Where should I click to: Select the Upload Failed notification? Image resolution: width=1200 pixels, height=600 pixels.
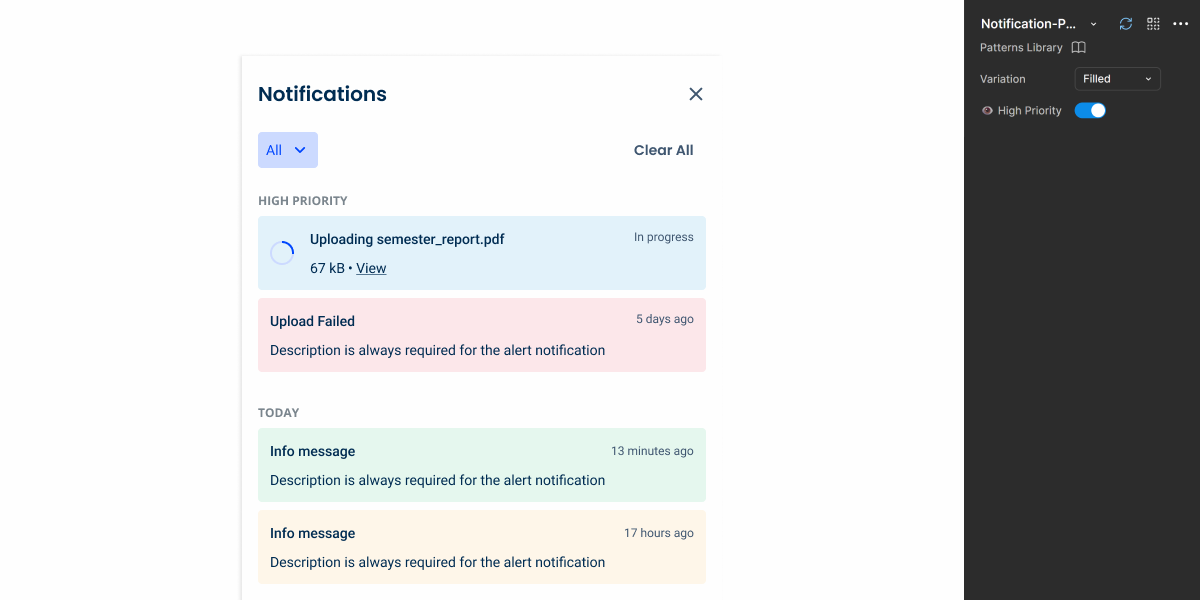(481, 335)
